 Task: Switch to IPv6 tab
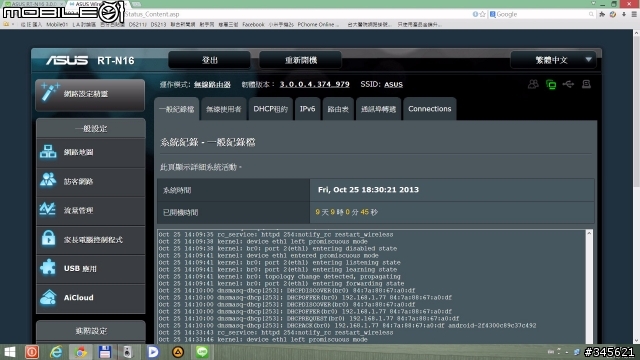click(x=307, y=109)
